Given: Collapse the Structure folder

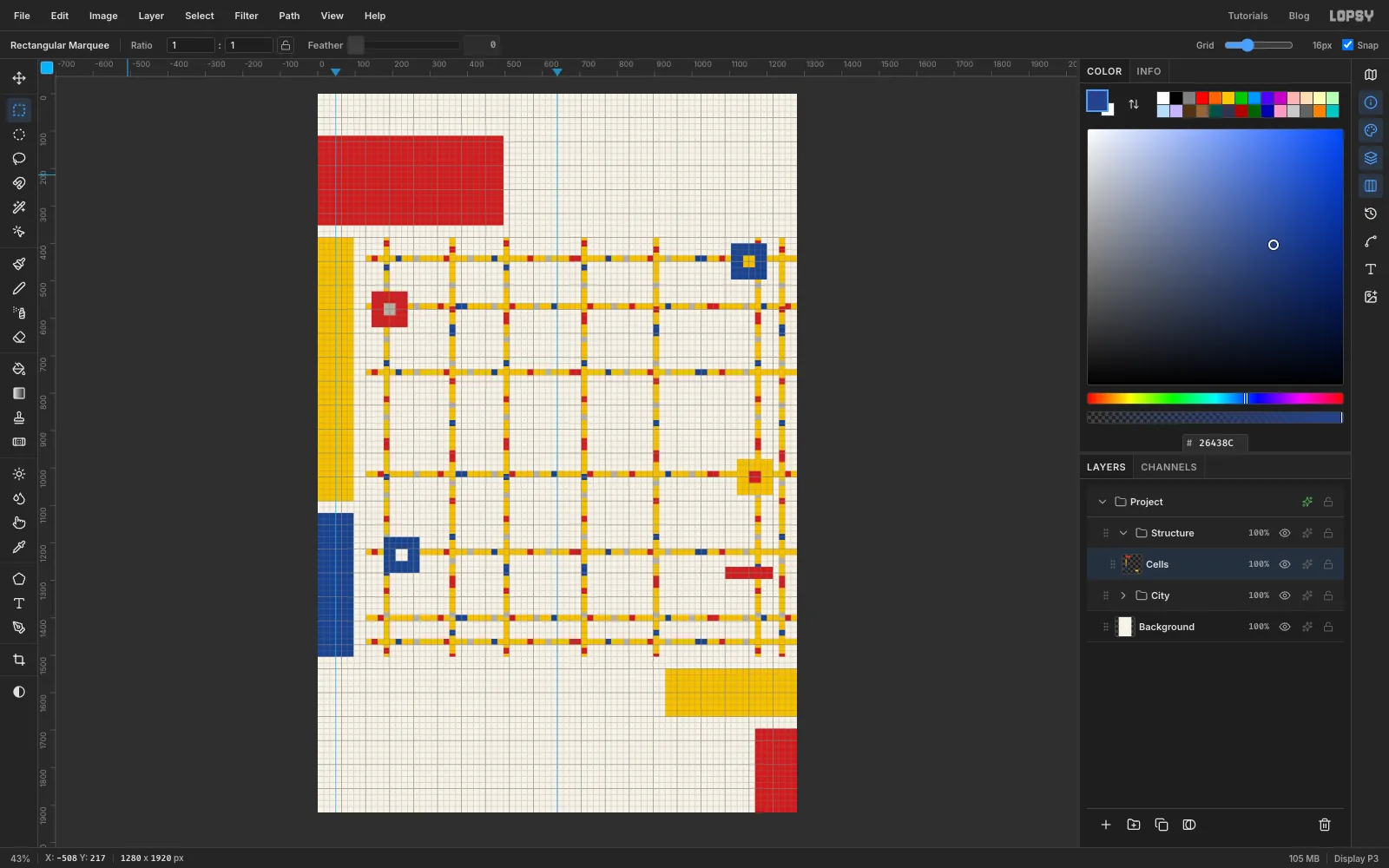Looking at the screenshot, I should point(1123,533).
